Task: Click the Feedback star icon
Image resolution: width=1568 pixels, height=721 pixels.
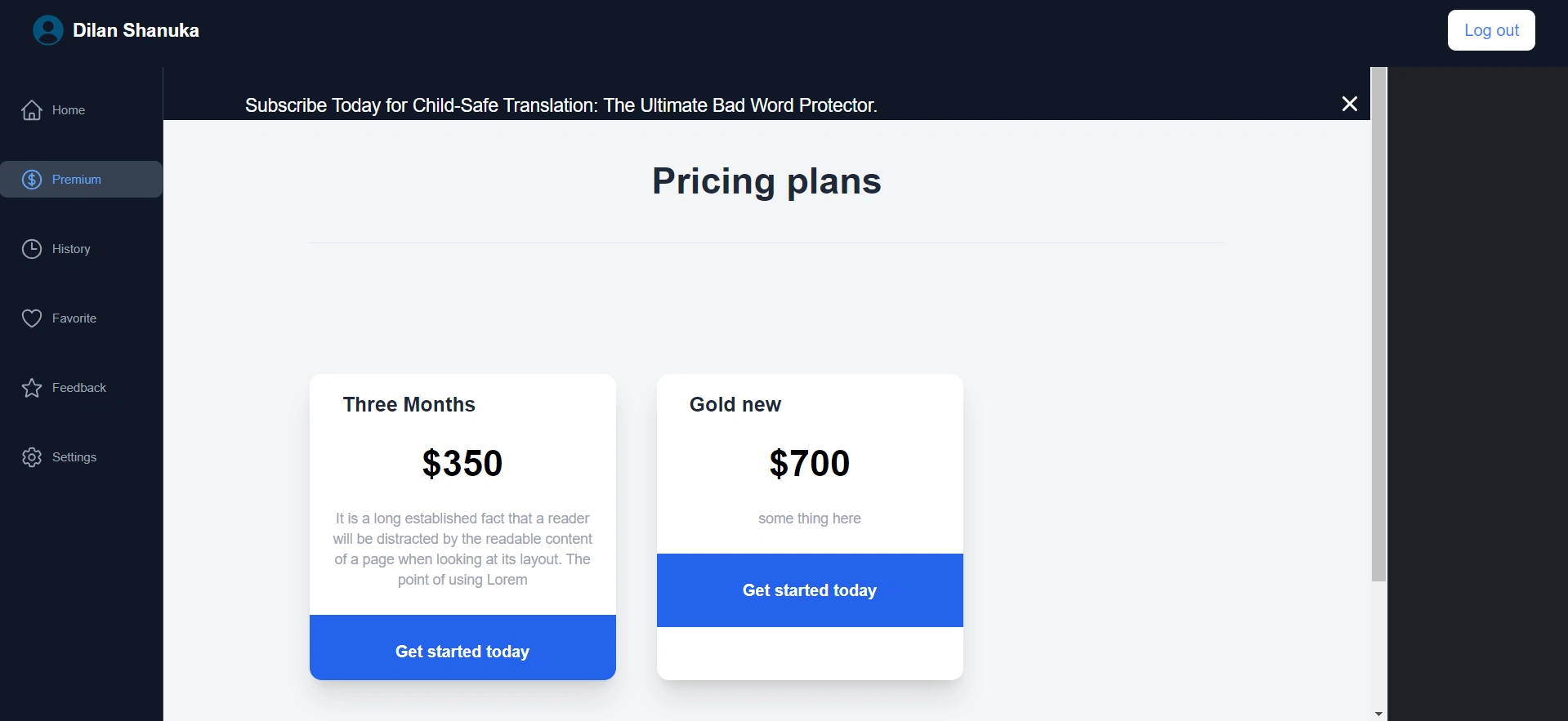Action: pyautogui.click(x=32, y=388)
